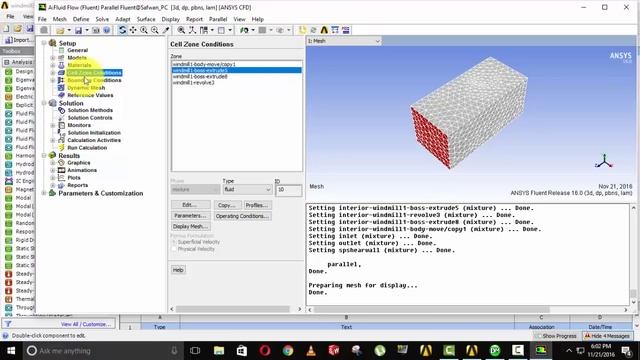Click Show Progress in Workbench status bar
The height and width of the screenshot is (360, 640).
[x=556, y=336]
